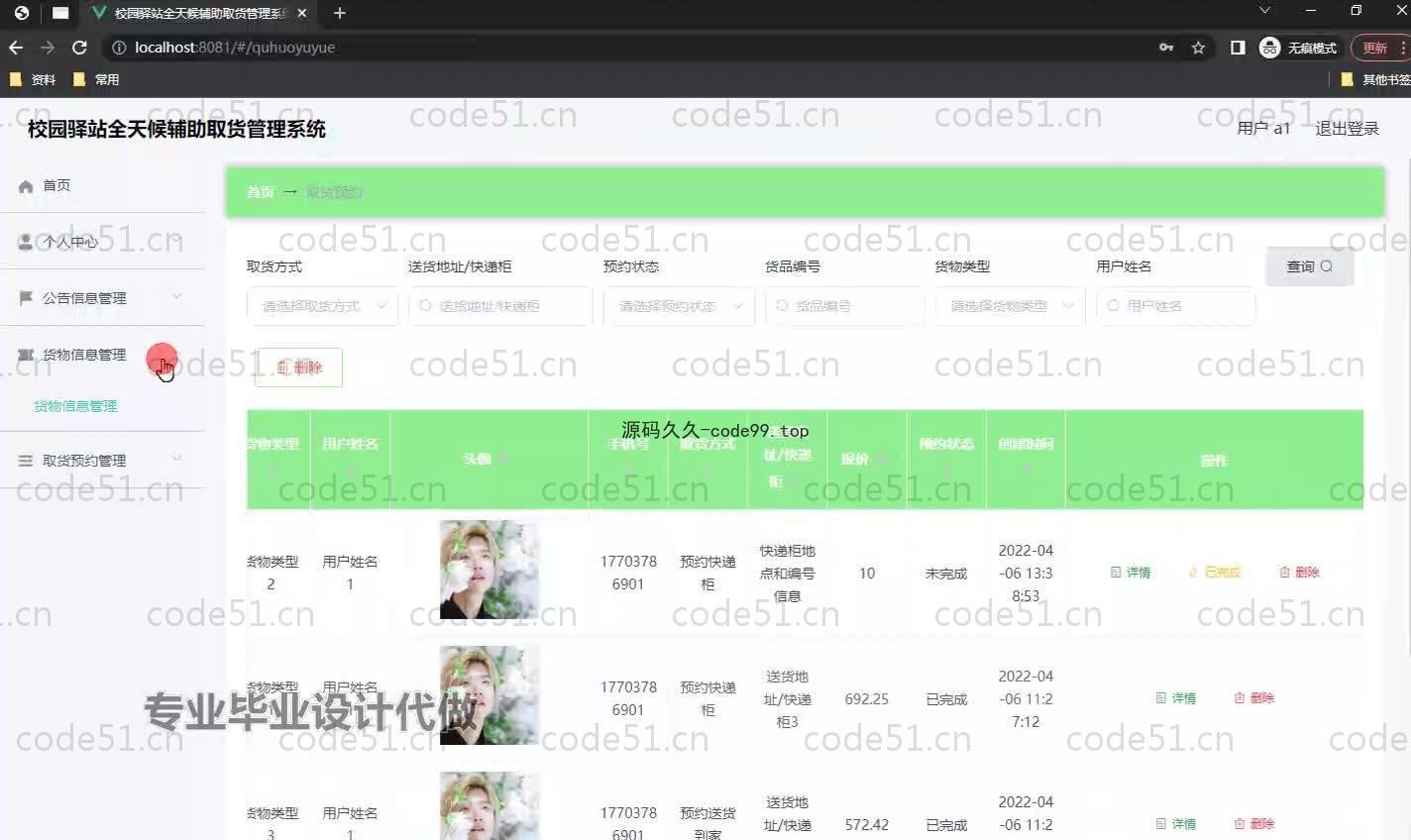Delete the row with price 10
The width and height of the screenshot is (1411, 840).
coord(1299,573)
